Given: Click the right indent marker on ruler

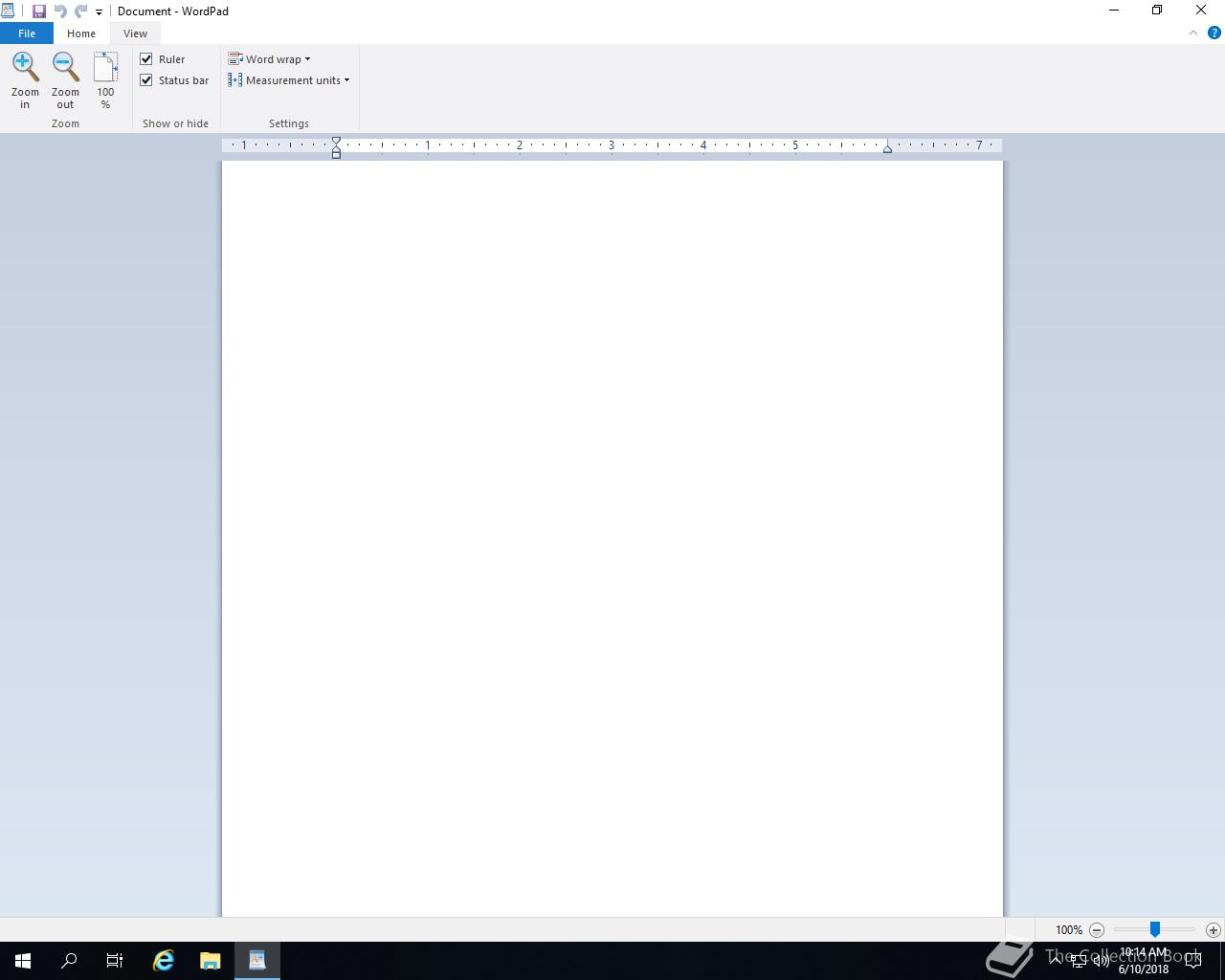Looking at the screenshot, I should point(887,149).
